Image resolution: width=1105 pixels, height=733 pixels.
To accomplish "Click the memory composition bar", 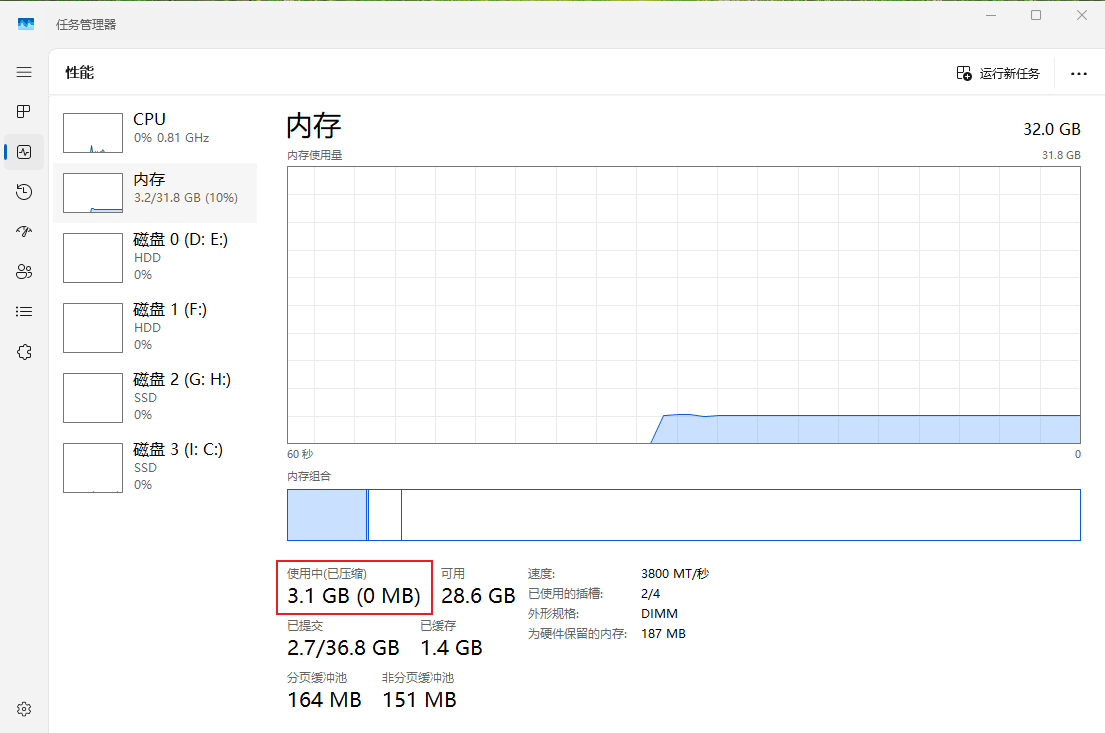I will 683,515.
